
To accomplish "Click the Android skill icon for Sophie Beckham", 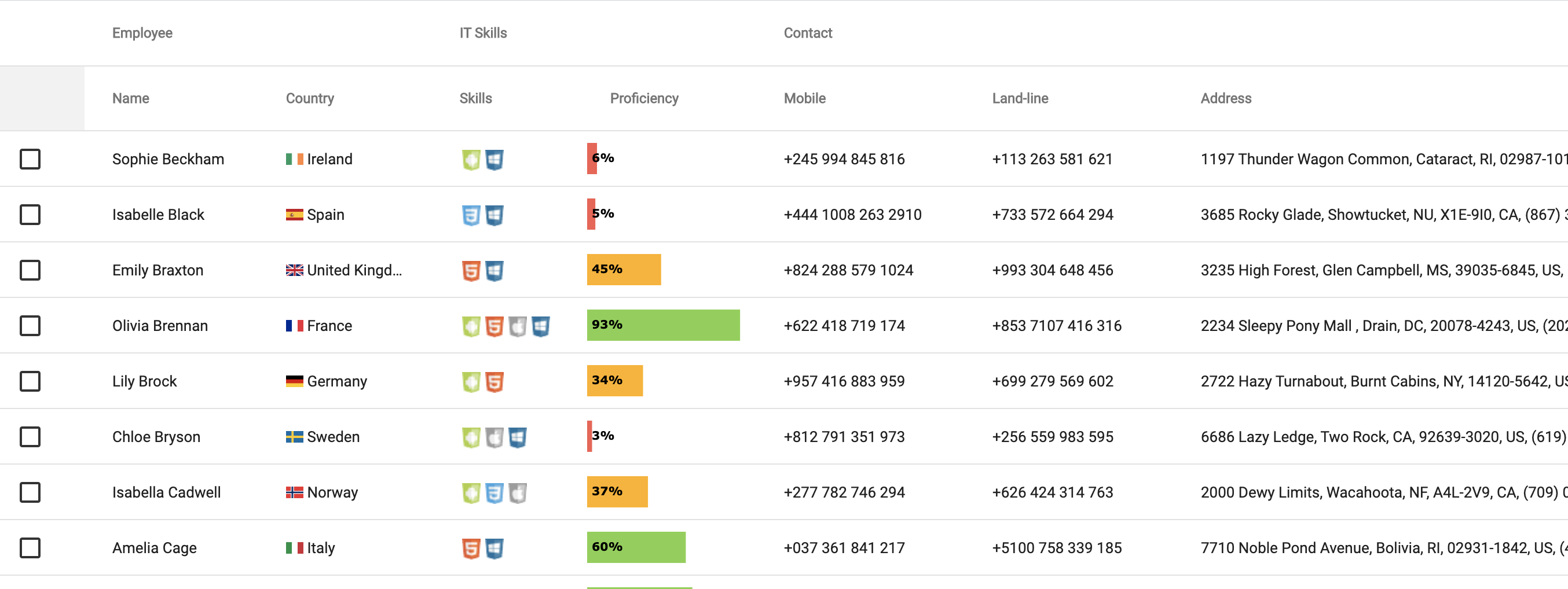I will 471,160.
